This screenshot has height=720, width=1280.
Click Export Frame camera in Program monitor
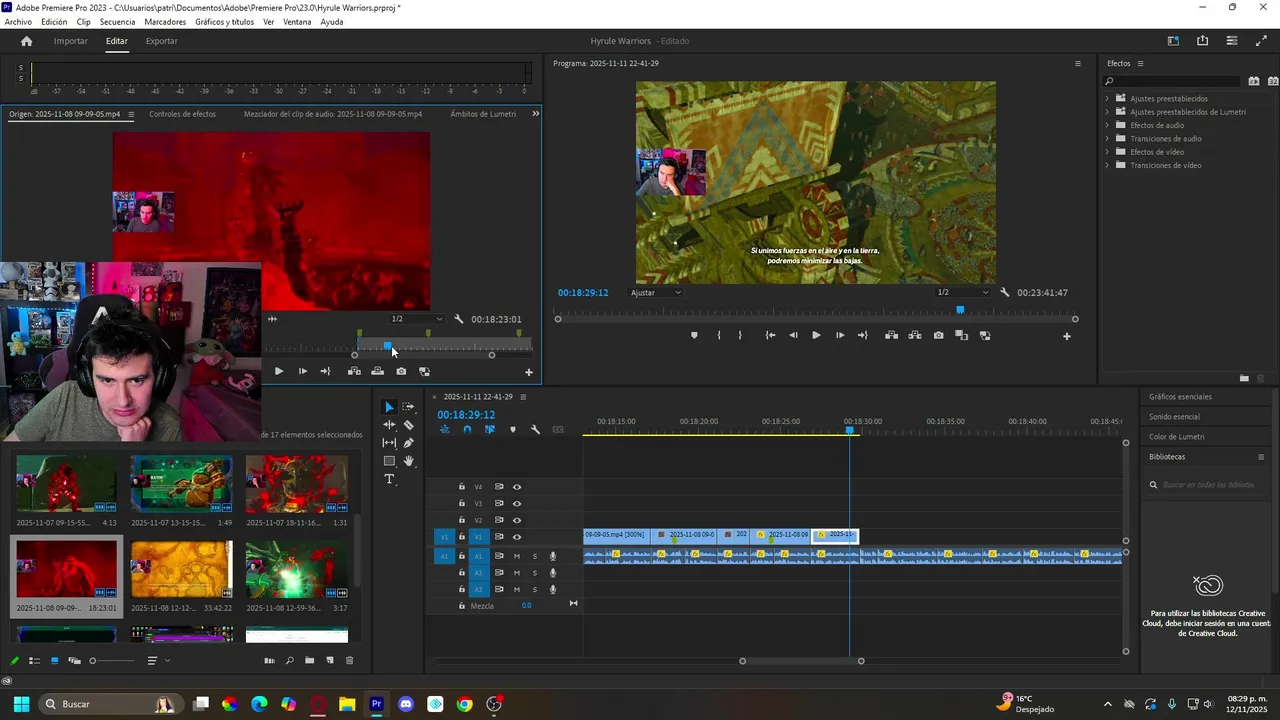(x=938, y=336)
